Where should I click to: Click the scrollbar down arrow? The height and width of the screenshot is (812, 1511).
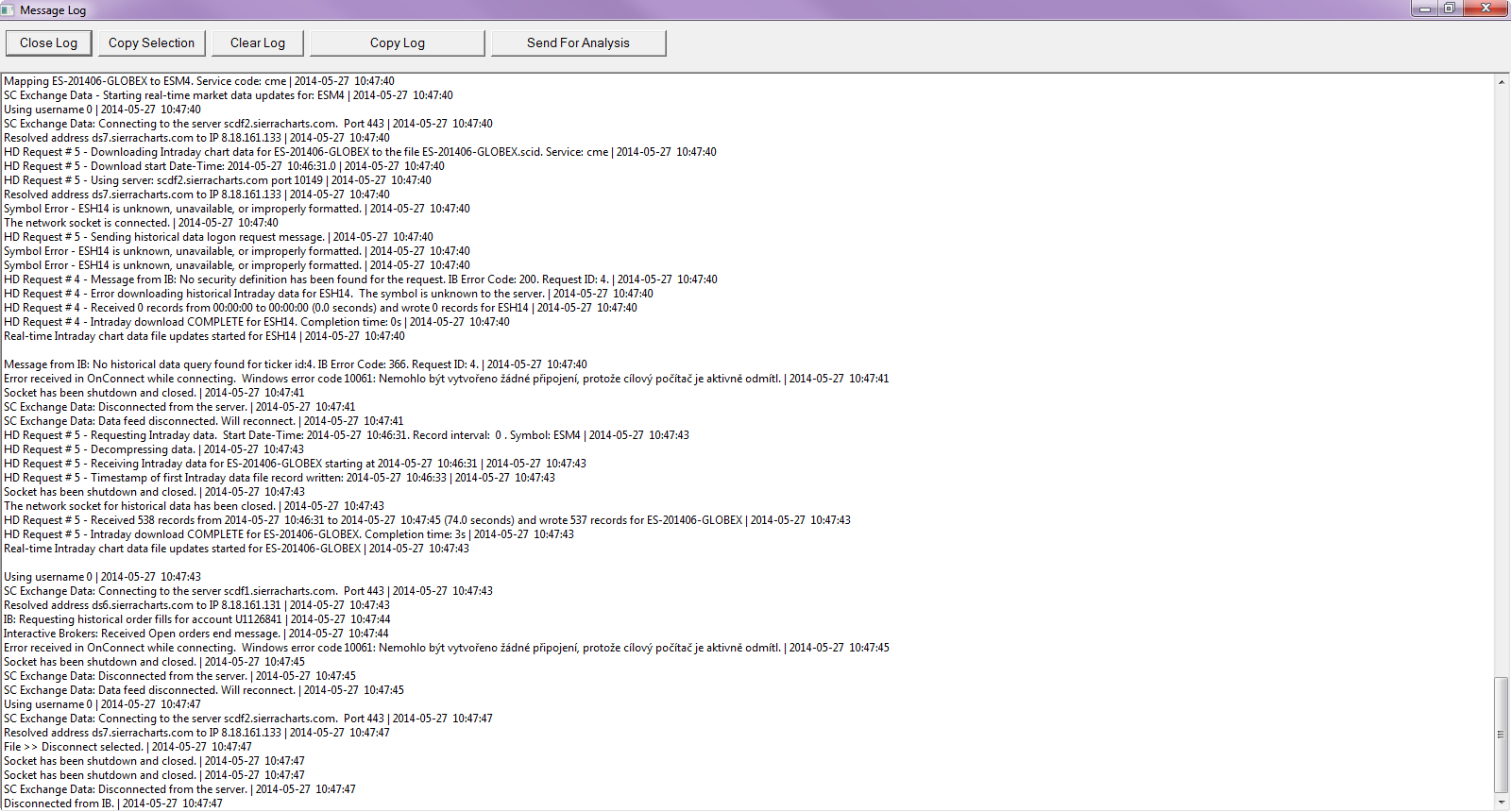[x=1502, y=803]
